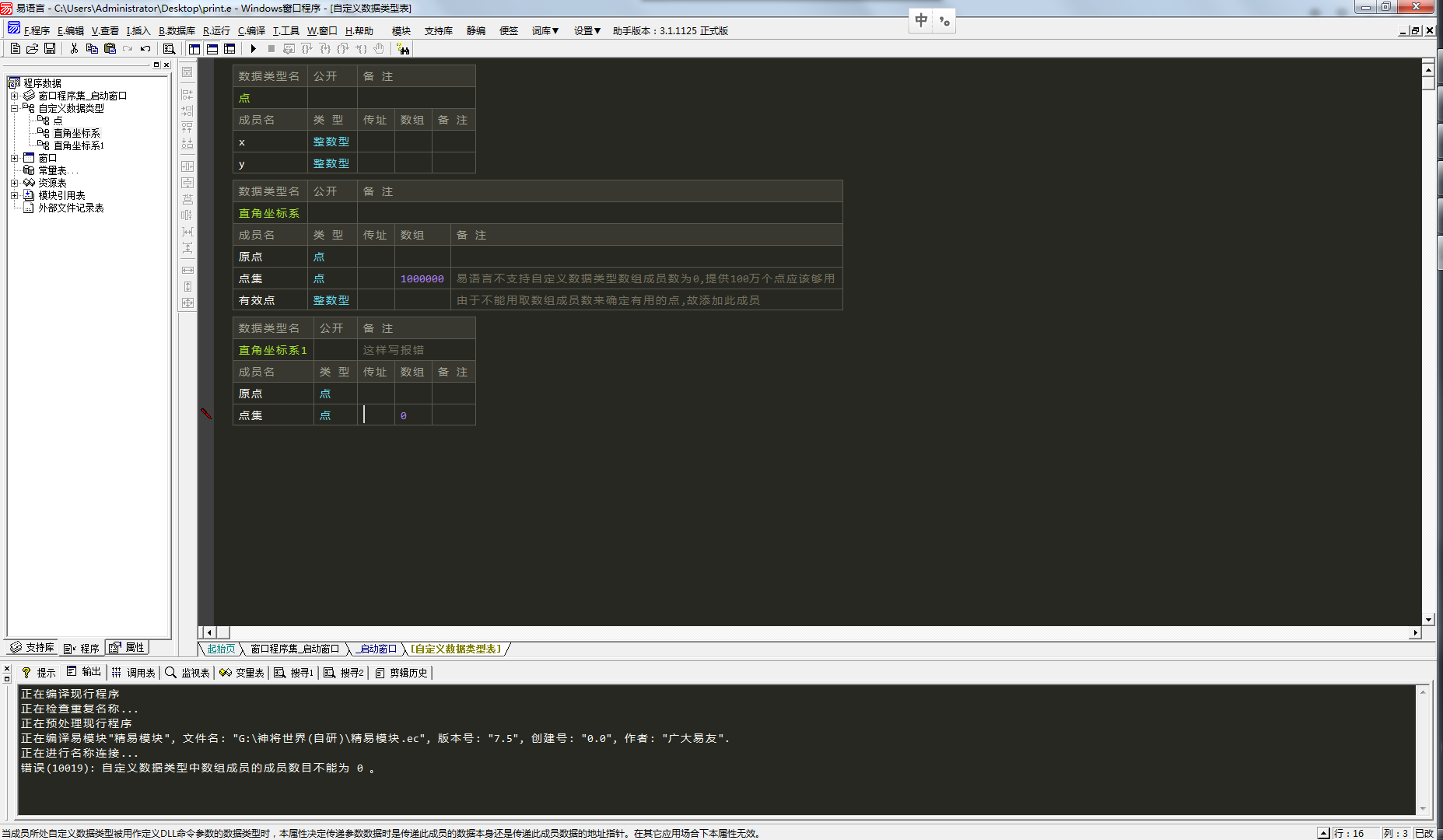Select the 外部文件记录表 tree item
1443x840 pixels.
tap(71, 208)
